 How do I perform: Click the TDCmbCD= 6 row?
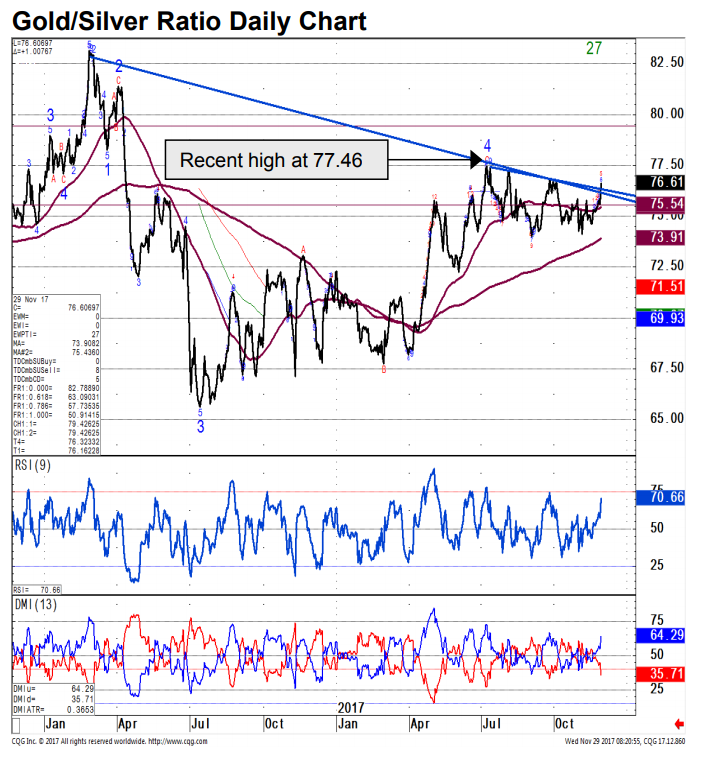coord(56,379)
